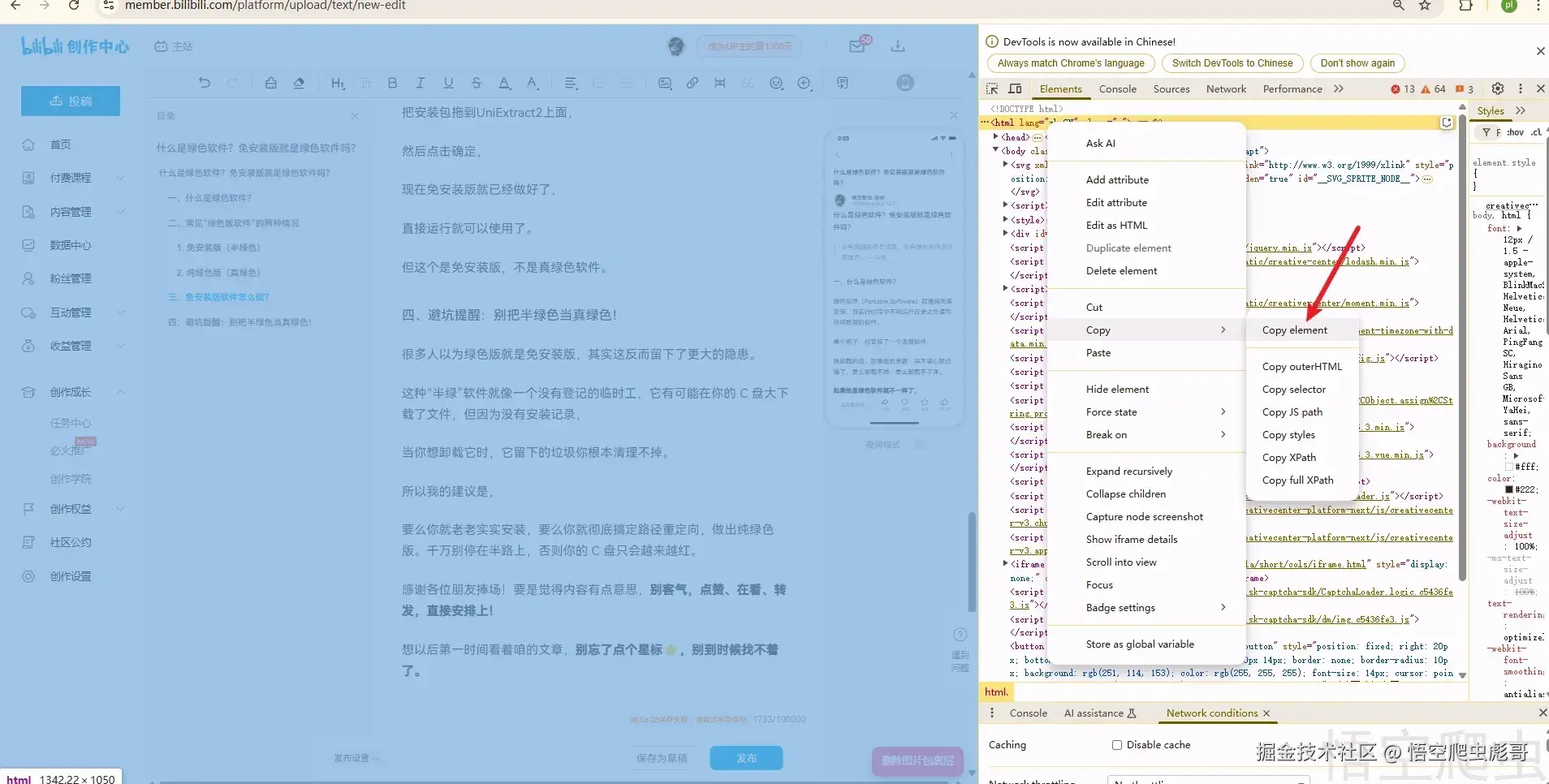The height and width of the screenshot is (784, 1549).
Task: Click the color swatch next to #fff
Action: pyautogui.click(x=1509, y=467)
